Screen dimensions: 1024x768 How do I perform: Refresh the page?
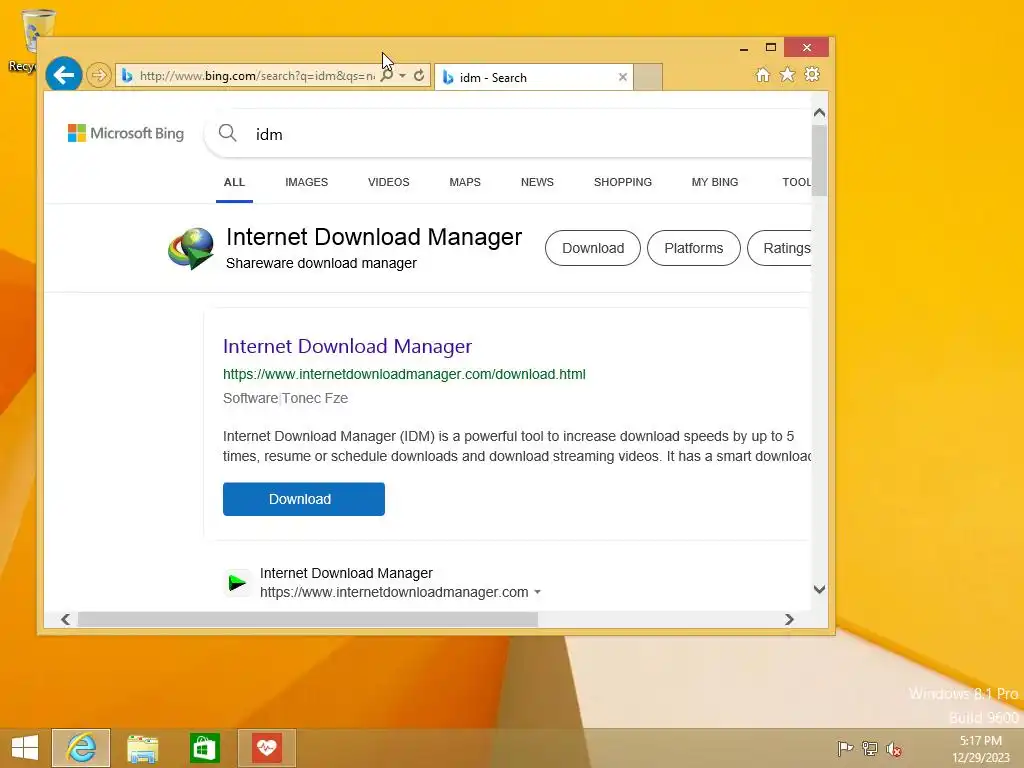coord(419,76)
